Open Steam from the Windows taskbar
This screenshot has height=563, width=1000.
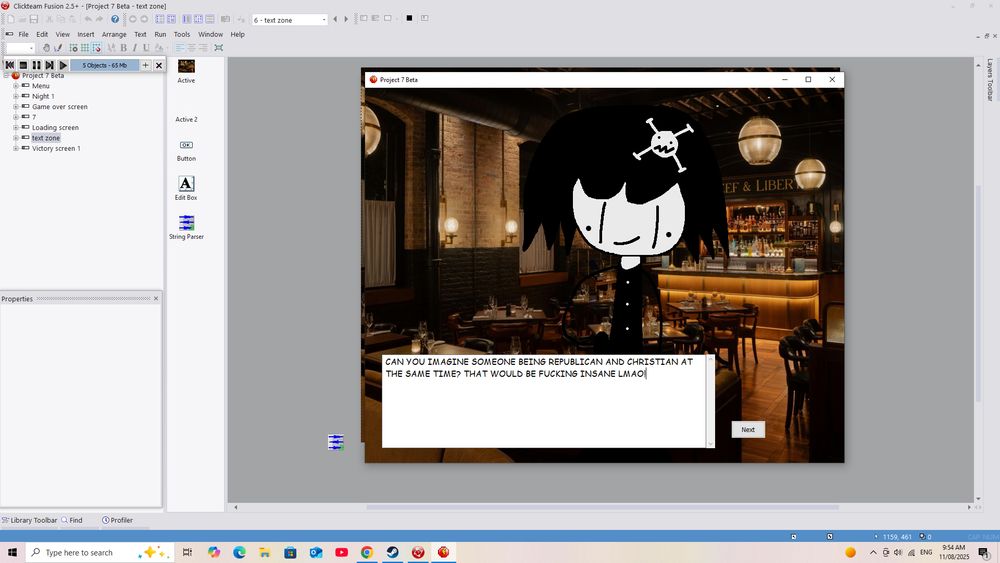(x=393, y=552)
